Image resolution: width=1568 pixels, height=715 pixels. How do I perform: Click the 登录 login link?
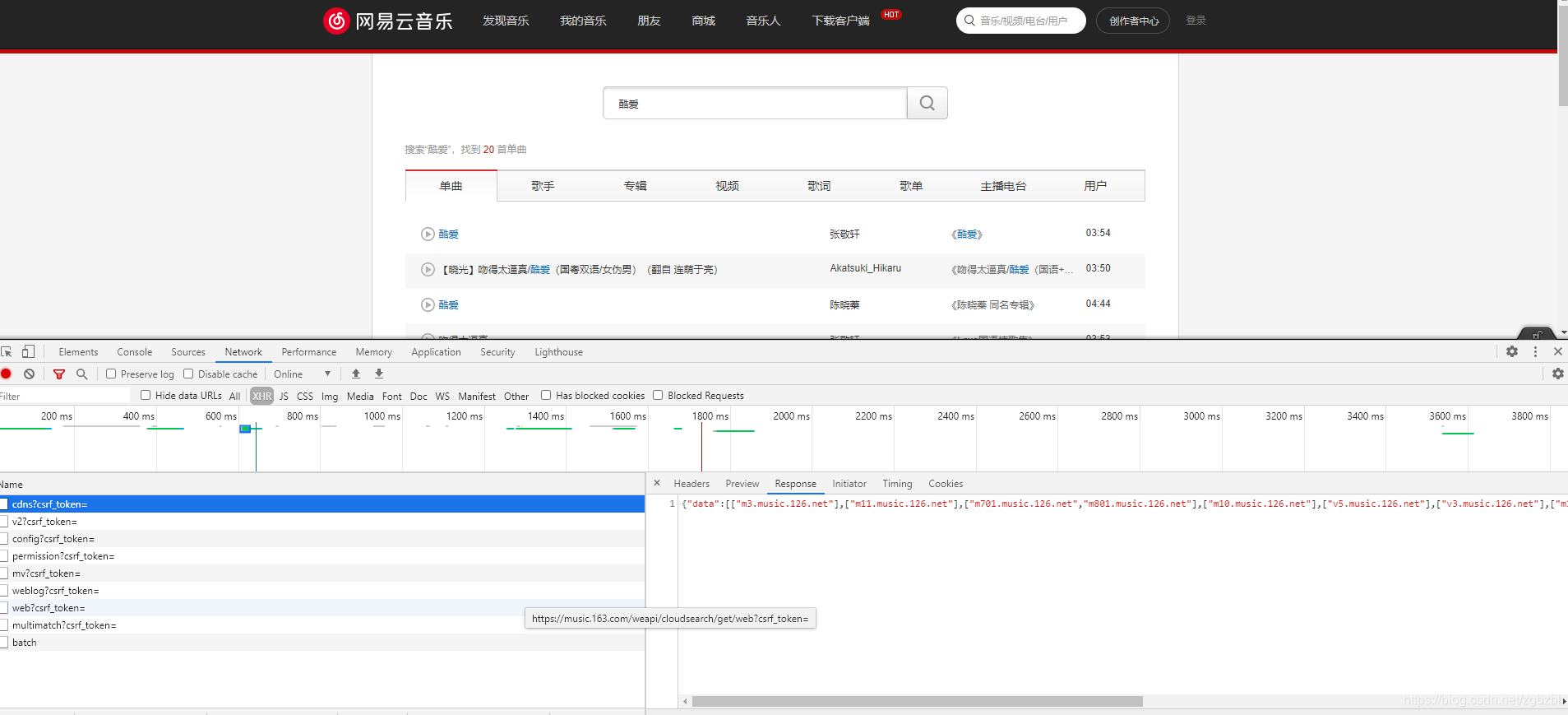coord(1196,21)
